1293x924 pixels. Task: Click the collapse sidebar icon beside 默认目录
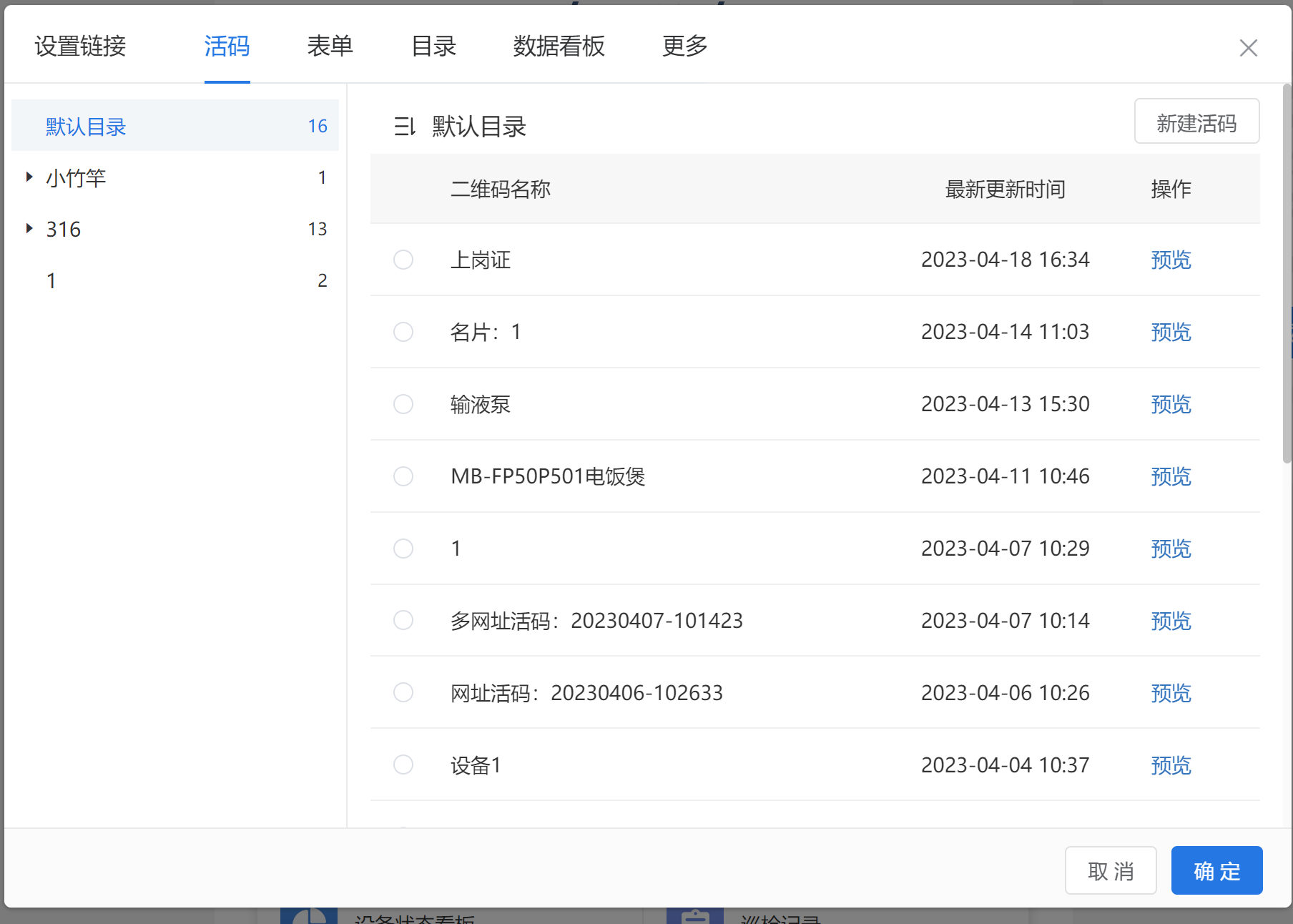(x=404, y=127)
